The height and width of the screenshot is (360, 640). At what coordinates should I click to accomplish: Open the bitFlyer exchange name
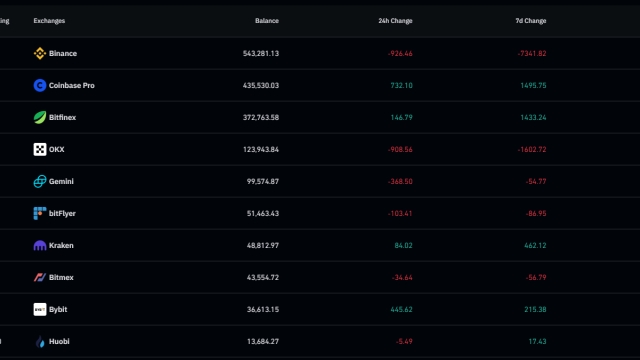pyautogui.click(x=62, y=213)
